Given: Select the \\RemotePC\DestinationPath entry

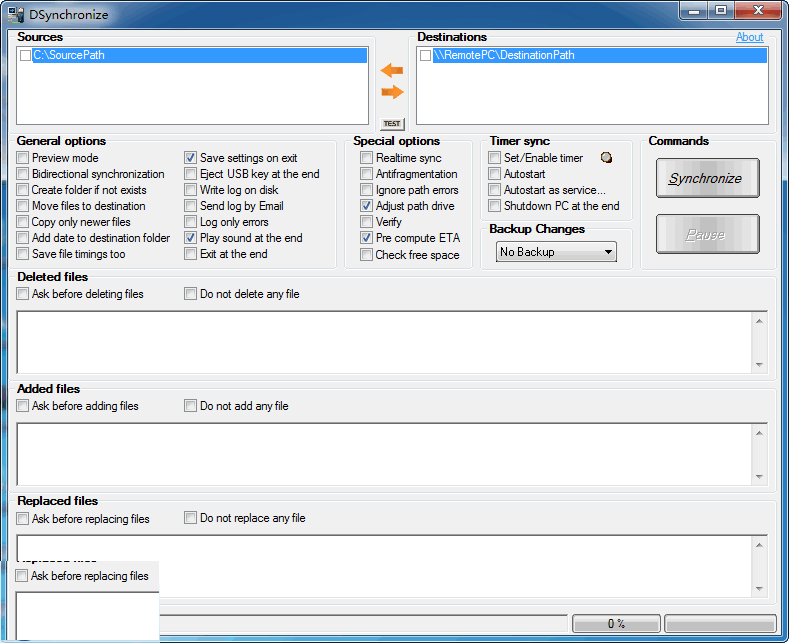Looking at the screenshot, I should tap(599, 55).
